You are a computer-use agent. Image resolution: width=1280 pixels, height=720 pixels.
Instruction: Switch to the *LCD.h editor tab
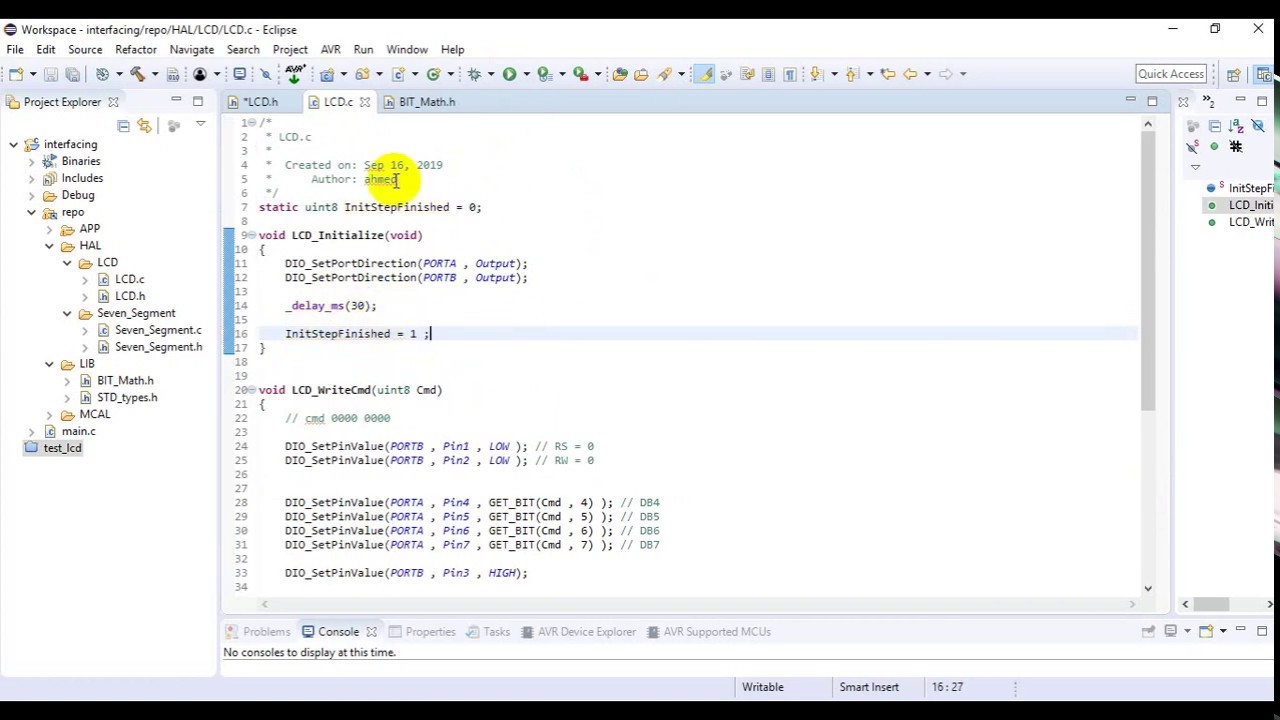pos(260,102)
